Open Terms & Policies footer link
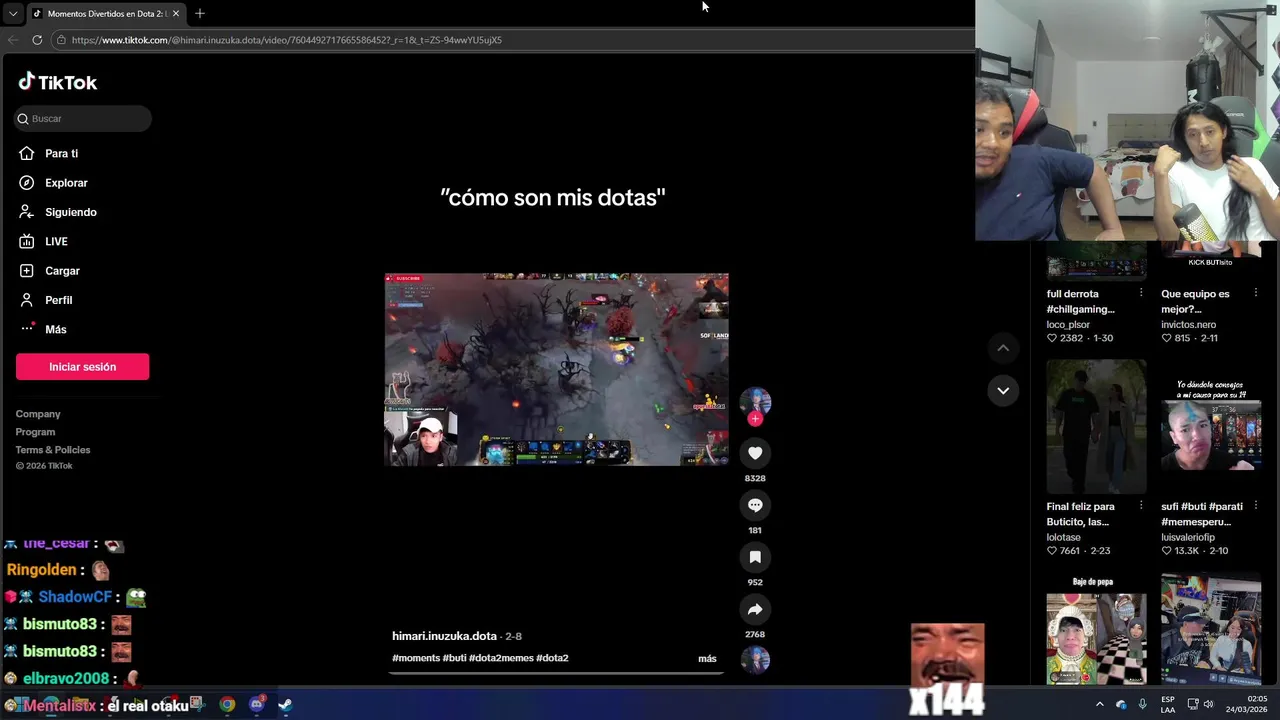 [x=53, y=450]
